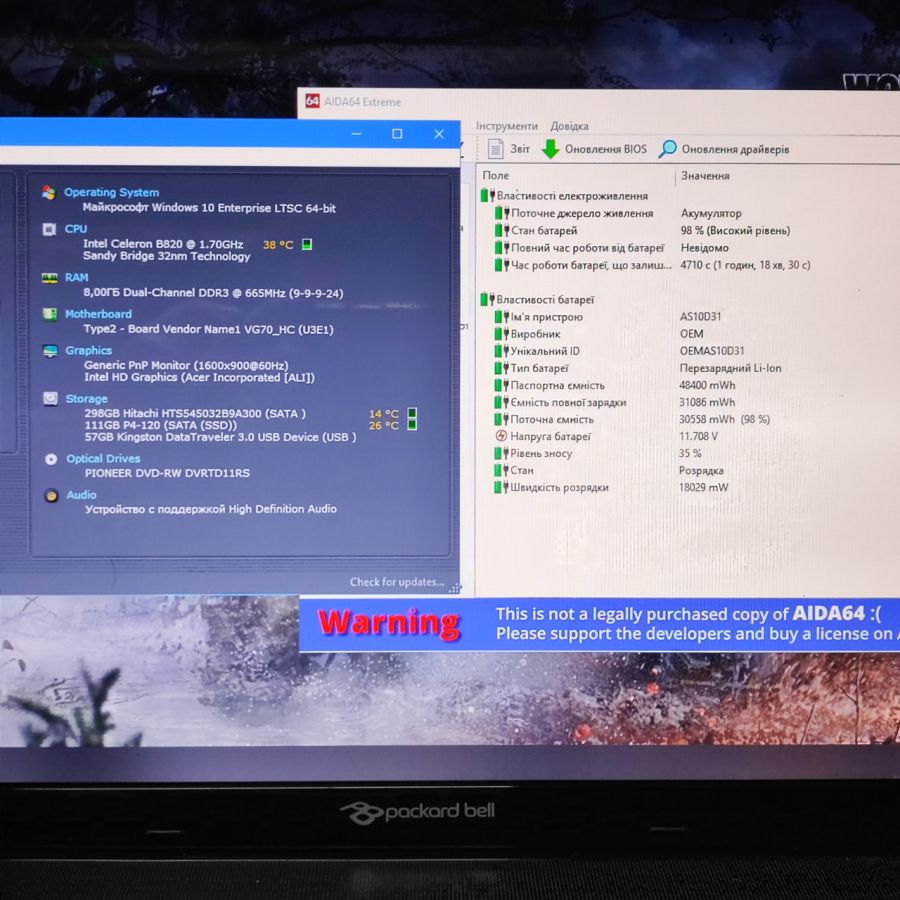
Task: Click the AIDA64 license Warning banner
Action: [599, 624]
